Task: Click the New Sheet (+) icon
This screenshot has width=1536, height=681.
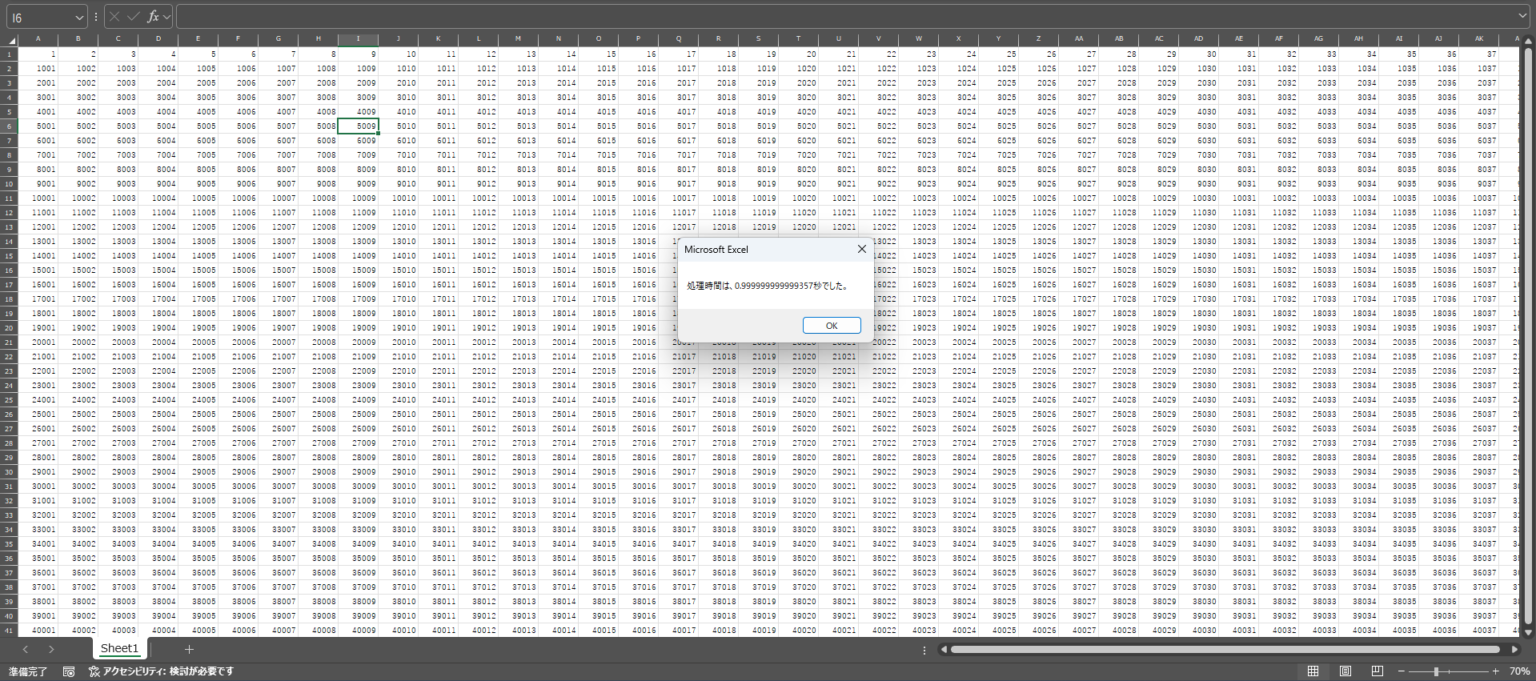Action: click(x=188, y=648)
